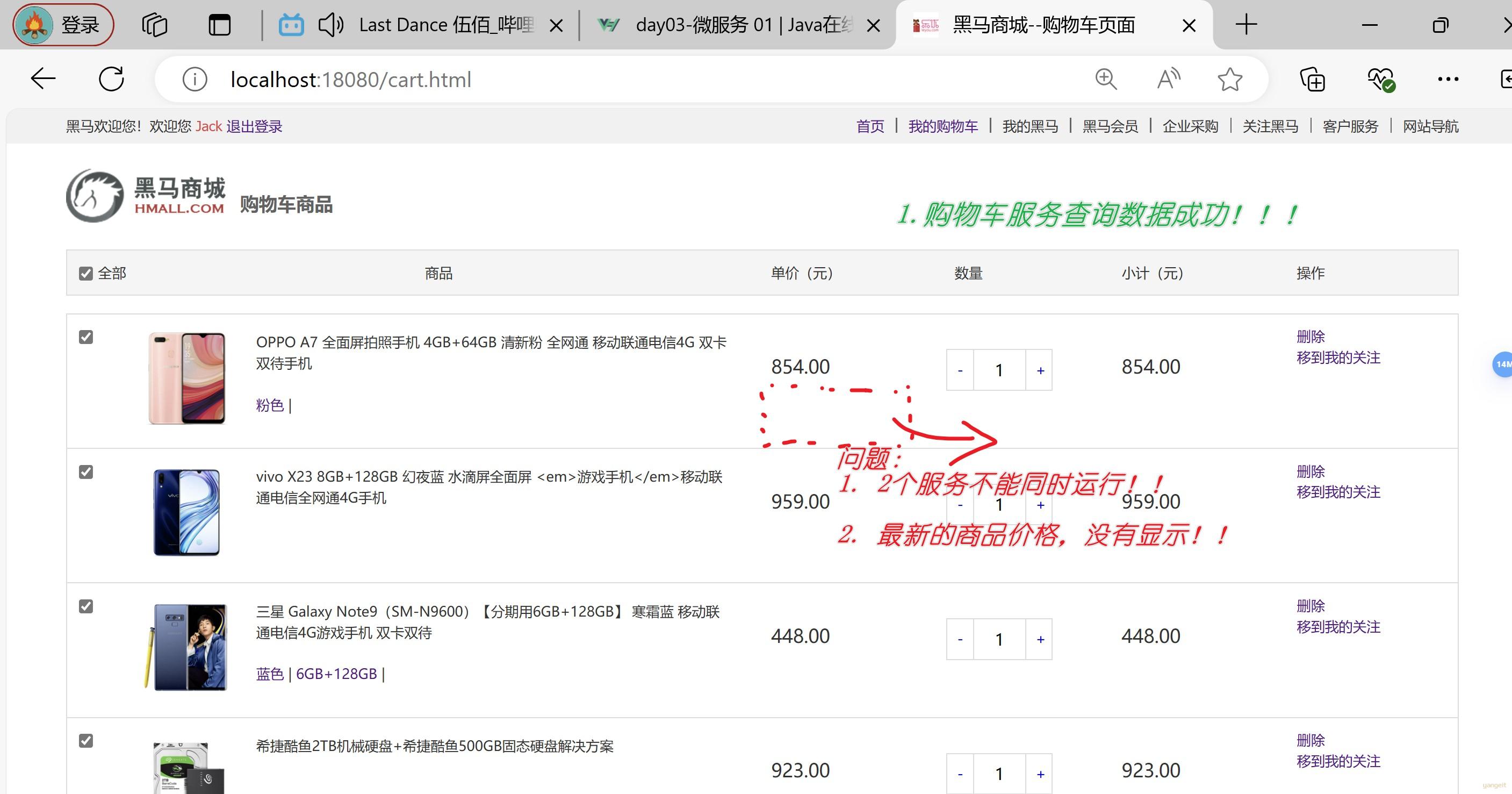Screen dimensions: 1512x794
Task: Open the 希捷酷鱼 hard drive thumbnail
Action: [188, 768]
